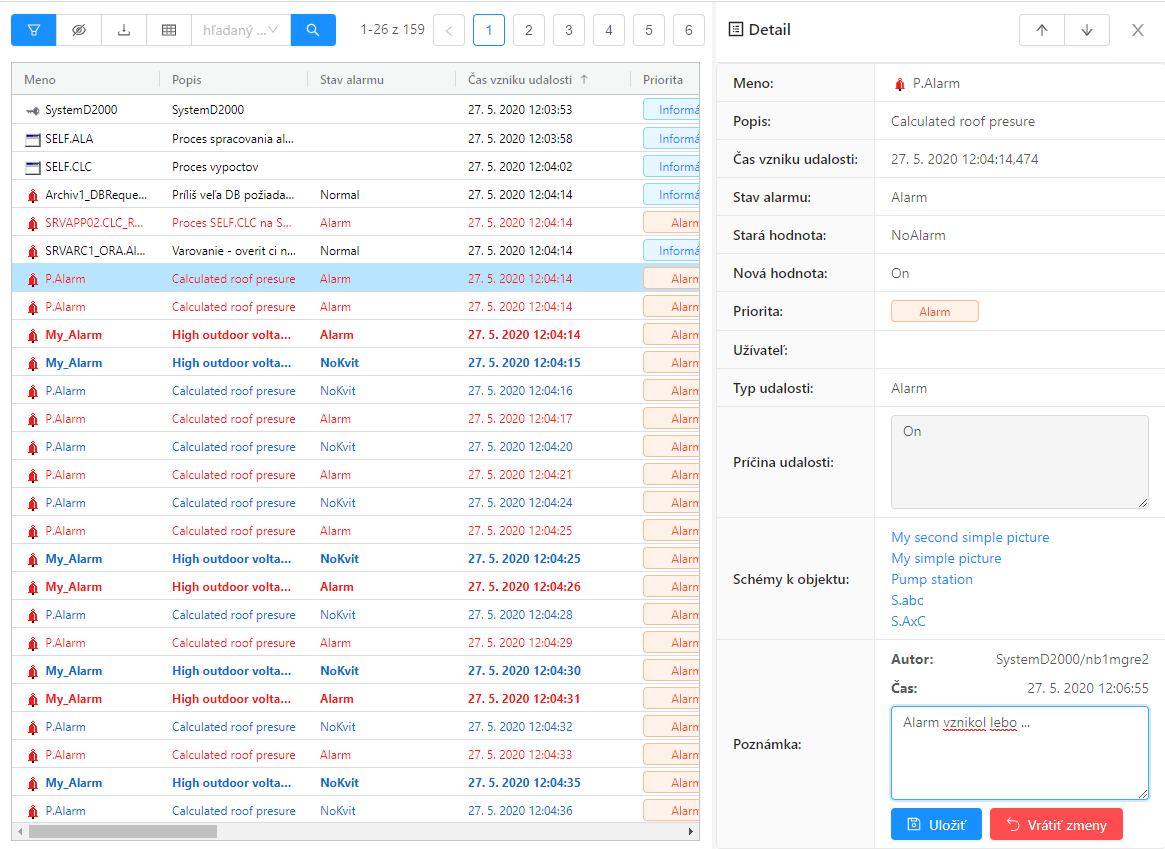Switch to page 5 of results

pos(649,30)
